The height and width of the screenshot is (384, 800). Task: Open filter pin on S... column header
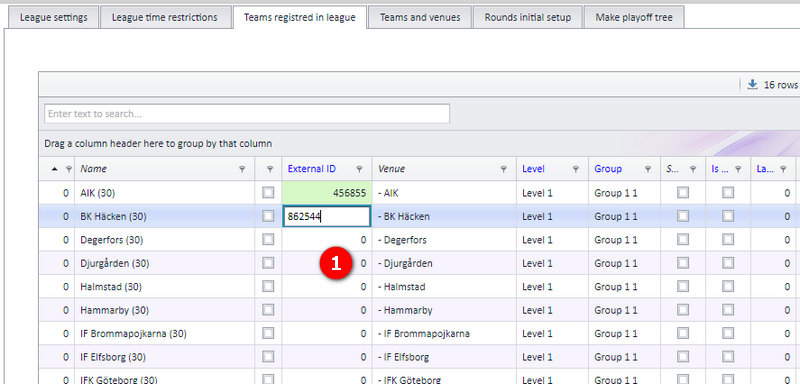(693, 169)
